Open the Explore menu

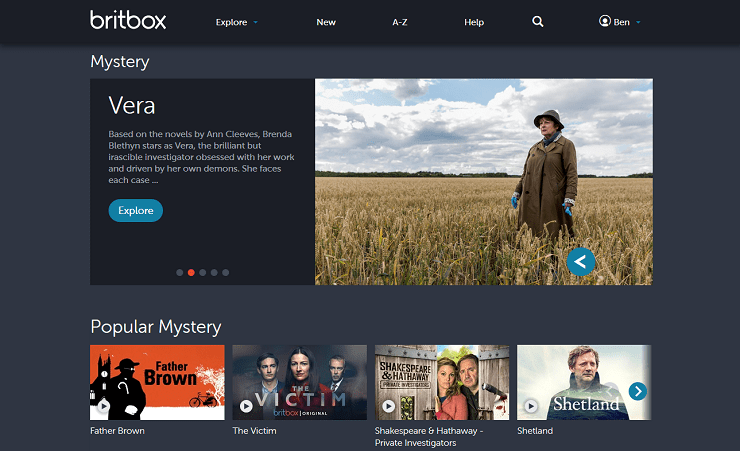231,22
